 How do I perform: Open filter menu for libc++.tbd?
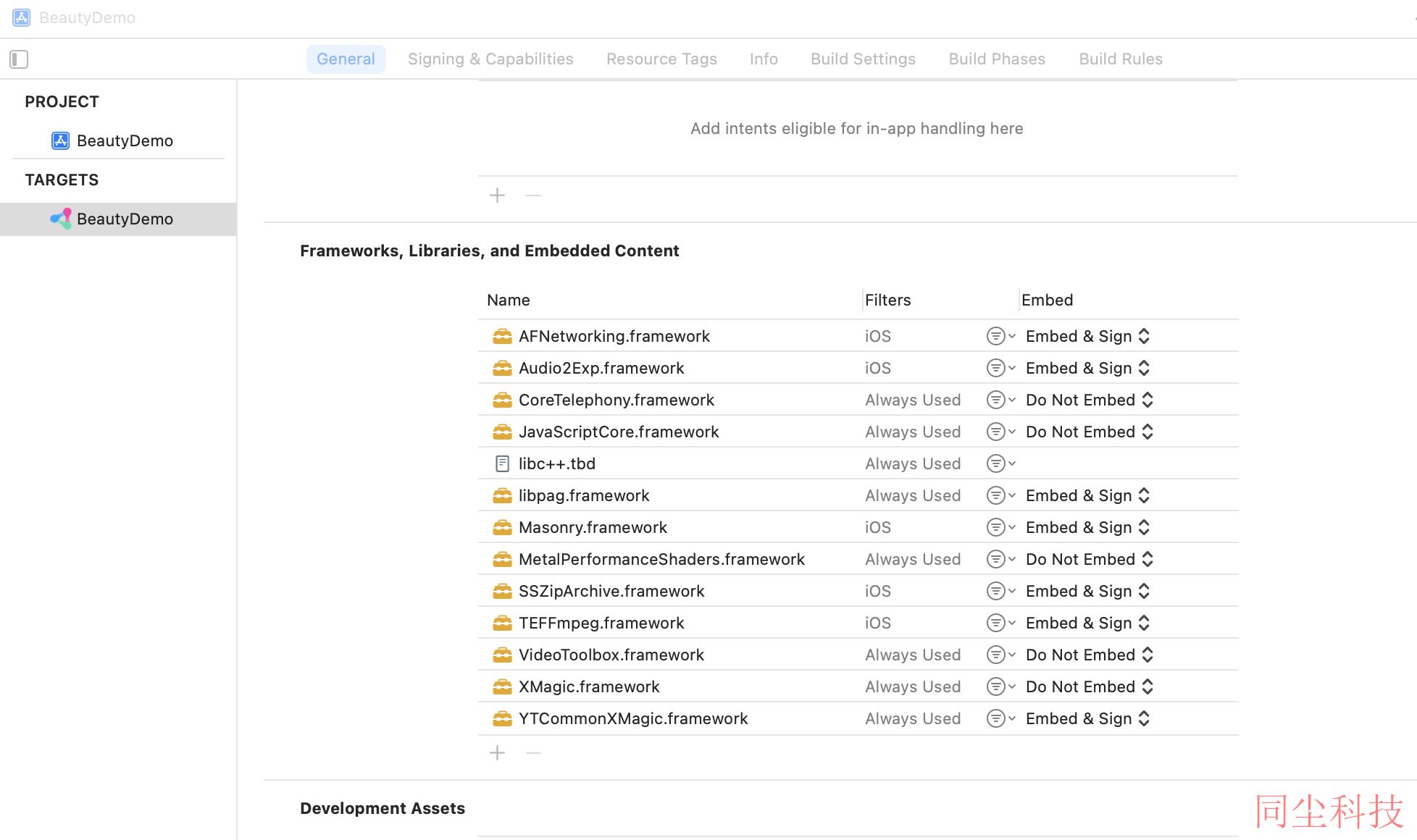[x=1001, y=463]
